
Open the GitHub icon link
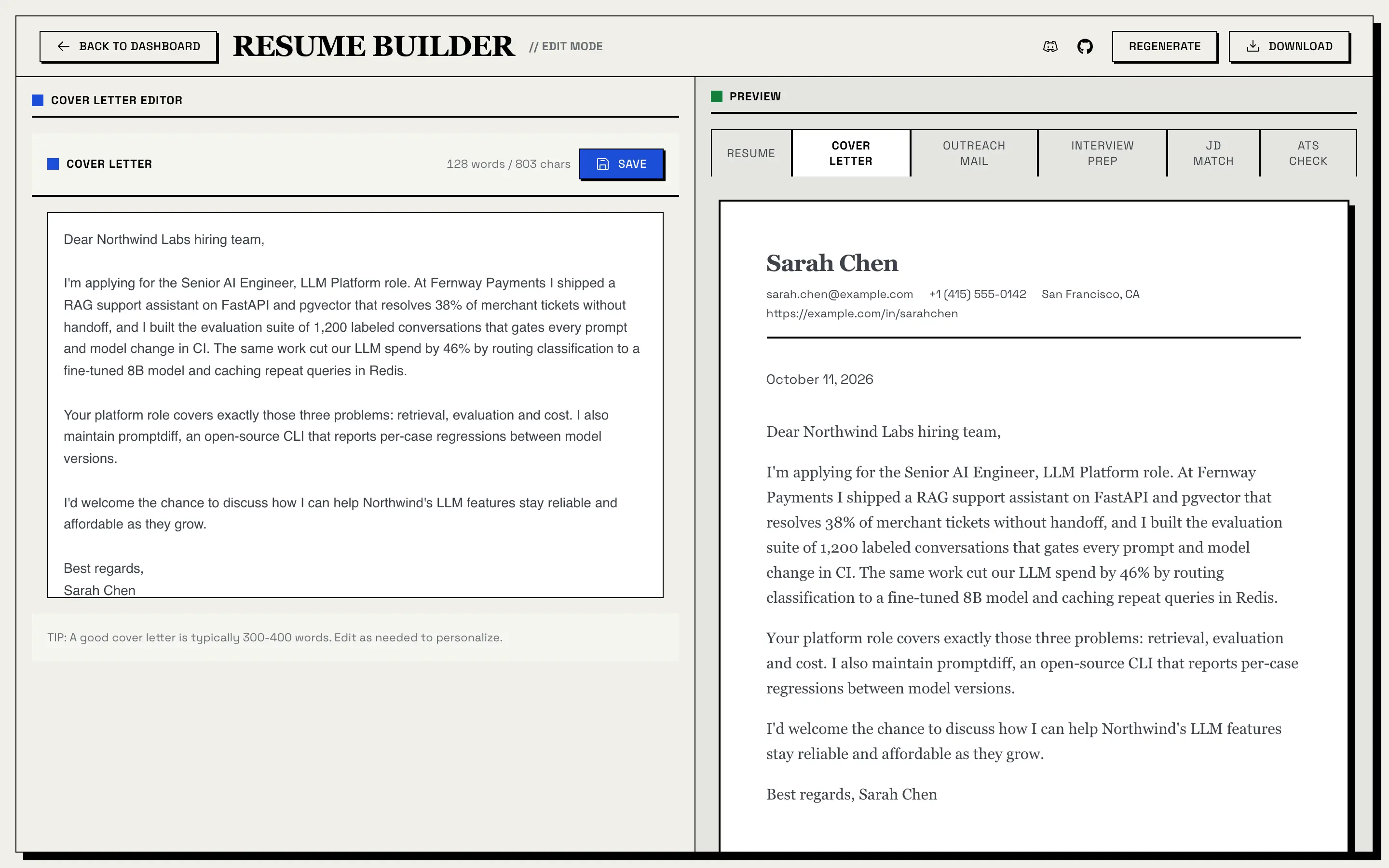(x=1085, y=46)
